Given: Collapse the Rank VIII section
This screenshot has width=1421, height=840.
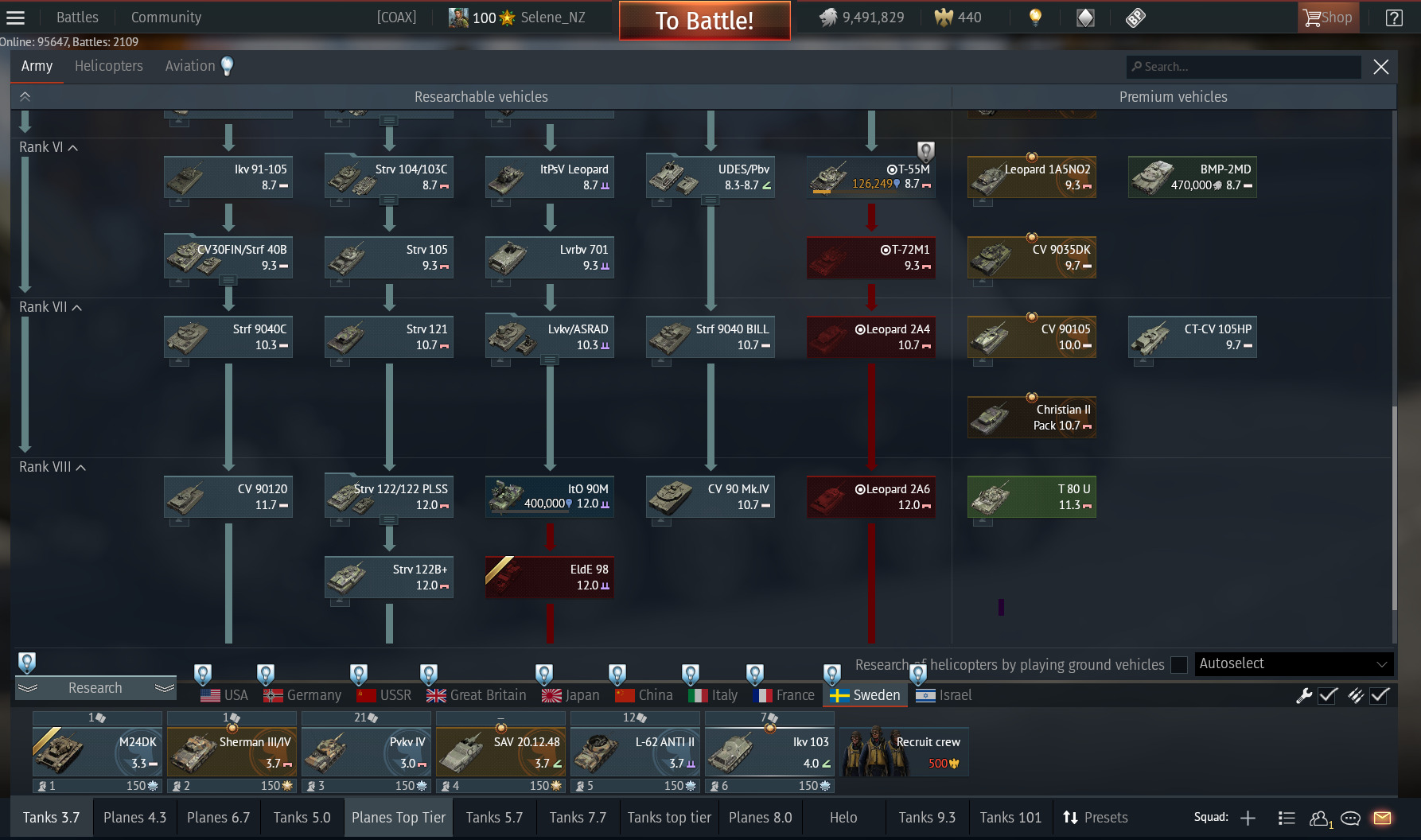Looking at the screenshot, I should [x=53, y=467].
